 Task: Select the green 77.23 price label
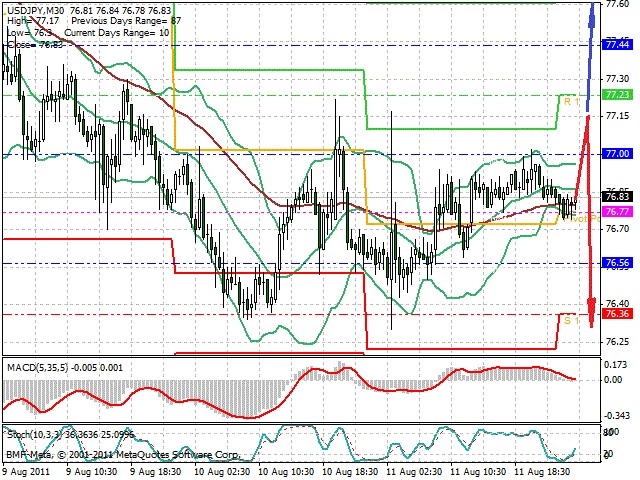tap(618, 95)
